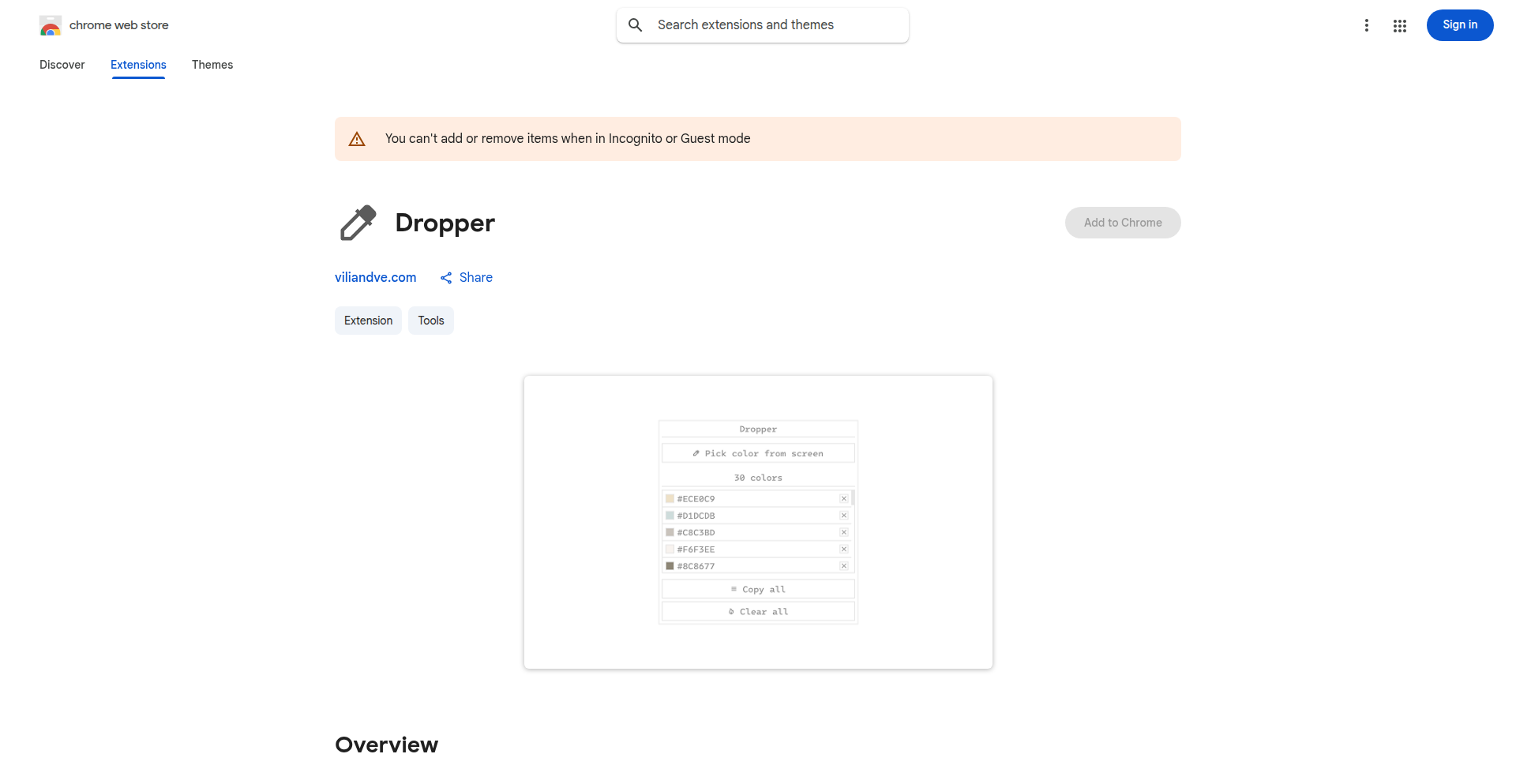Click the Tools category tag

click(x=430, y=321)
